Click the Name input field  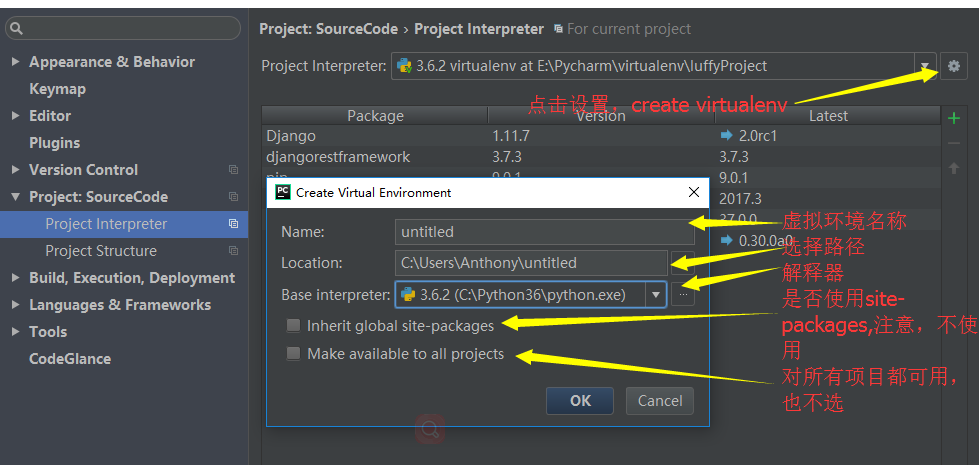[x=544, y=232]
